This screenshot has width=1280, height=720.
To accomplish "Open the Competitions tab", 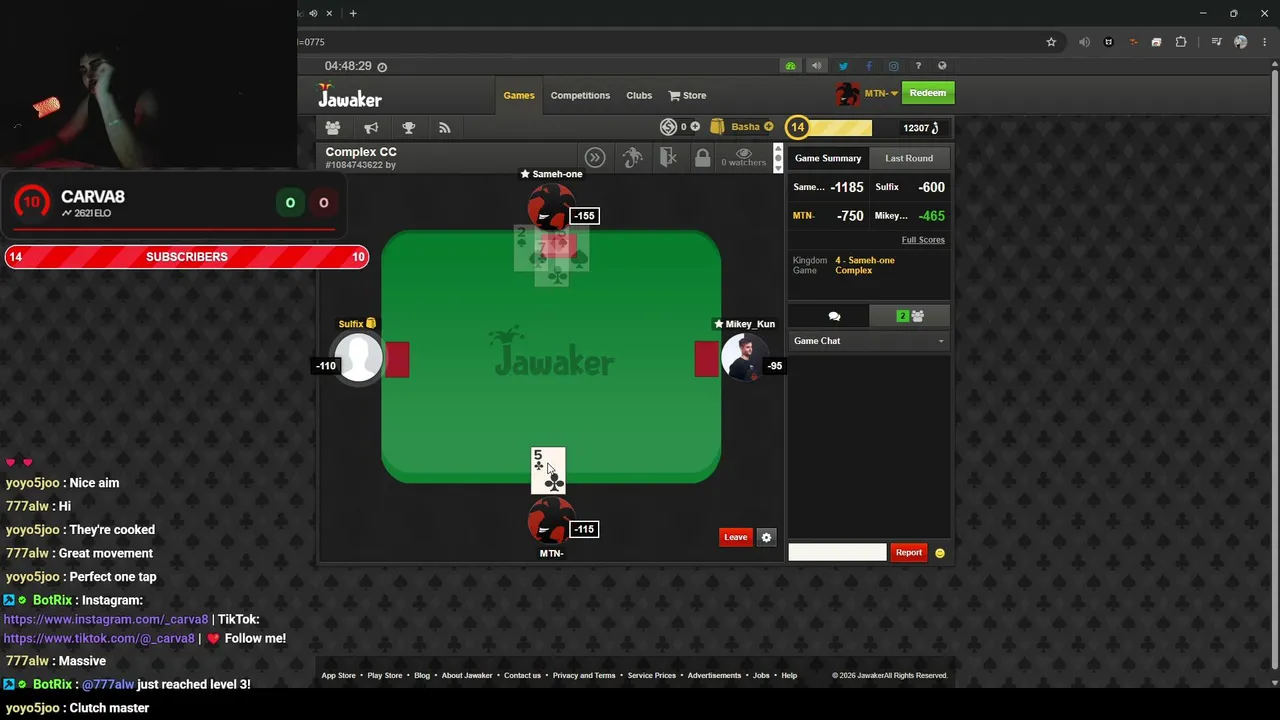I will pos(580,95).
